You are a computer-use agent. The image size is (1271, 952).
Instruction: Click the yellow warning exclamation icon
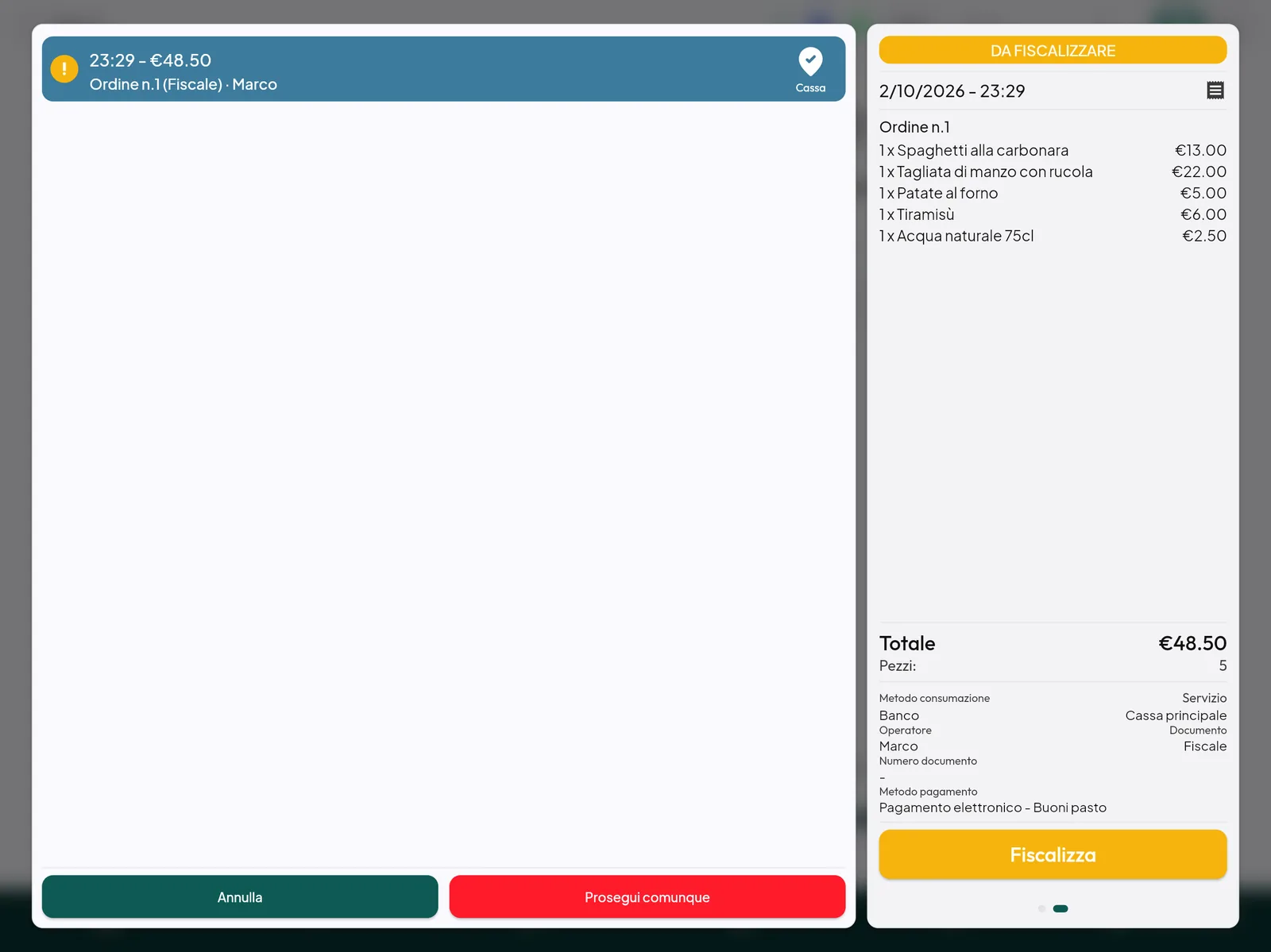pyautogui.click(x=64, y=69)
